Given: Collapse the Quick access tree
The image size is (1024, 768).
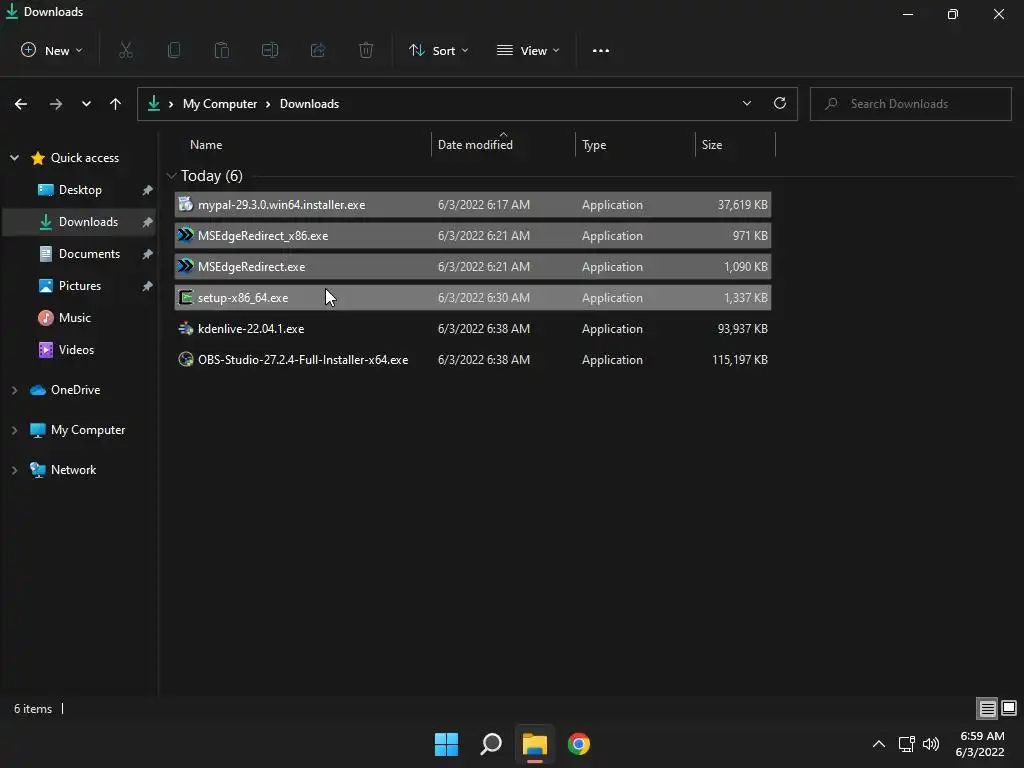Looking at the screenshot, I should click(x=14, y=157).
